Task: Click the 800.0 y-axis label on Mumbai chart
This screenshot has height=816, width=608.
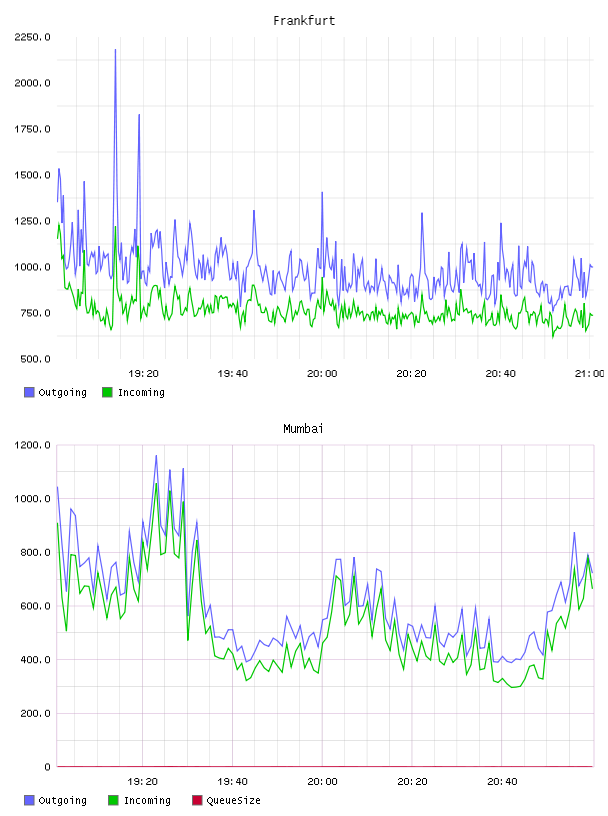Action: click(x=35, y=552)
